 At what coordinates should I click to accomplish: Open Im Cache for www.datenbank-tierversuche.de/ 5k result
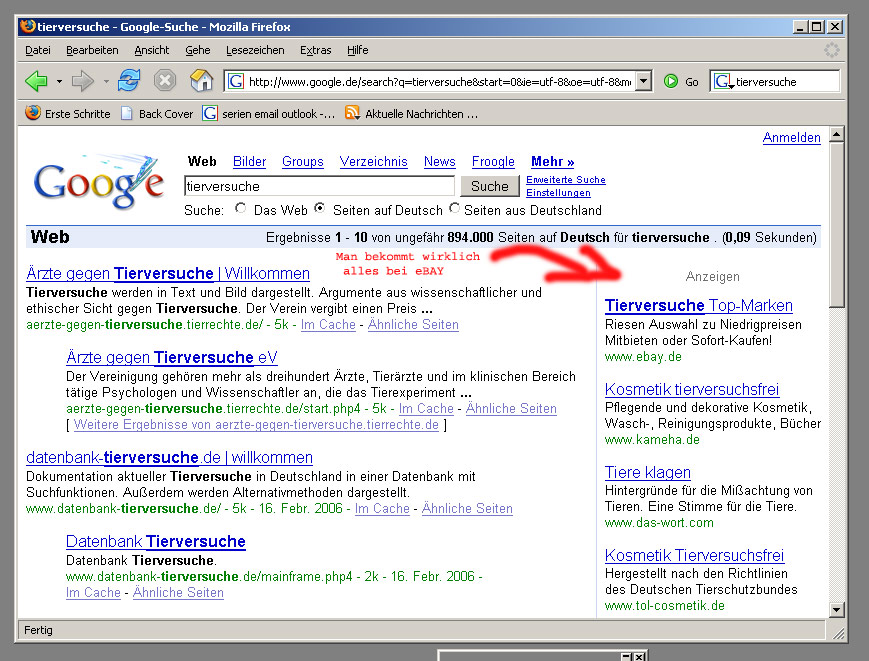tap(382, 508)
